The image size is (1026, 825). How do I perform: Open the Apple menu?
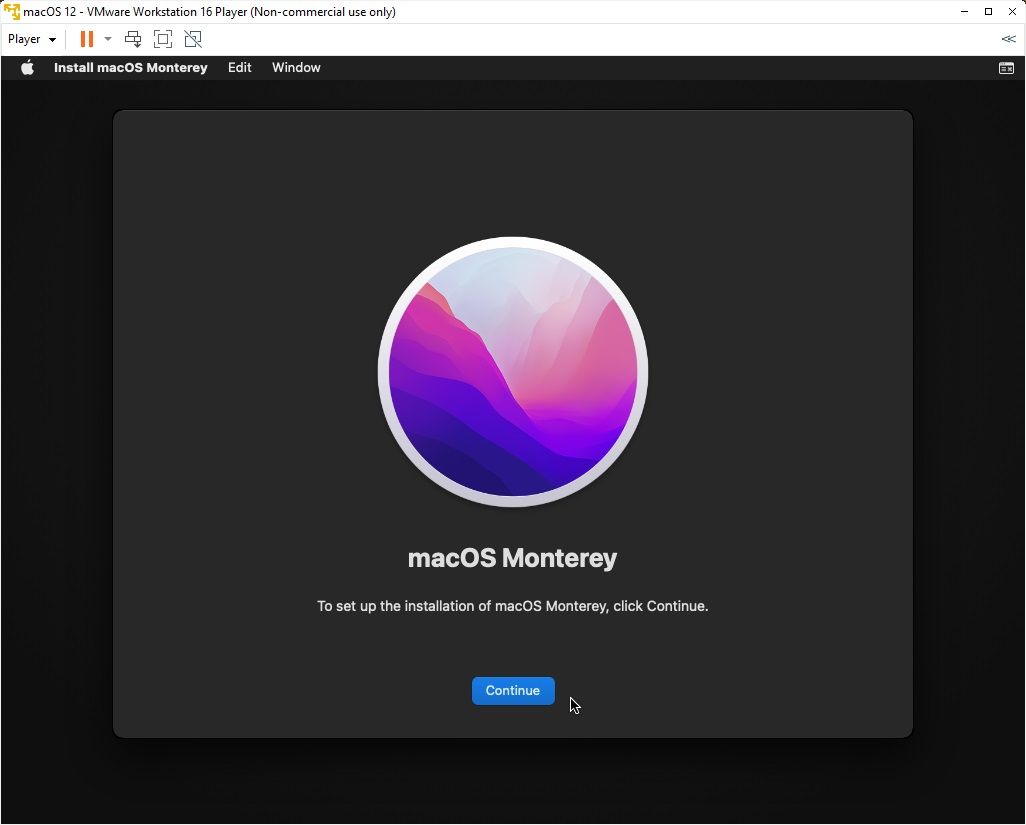27,67
